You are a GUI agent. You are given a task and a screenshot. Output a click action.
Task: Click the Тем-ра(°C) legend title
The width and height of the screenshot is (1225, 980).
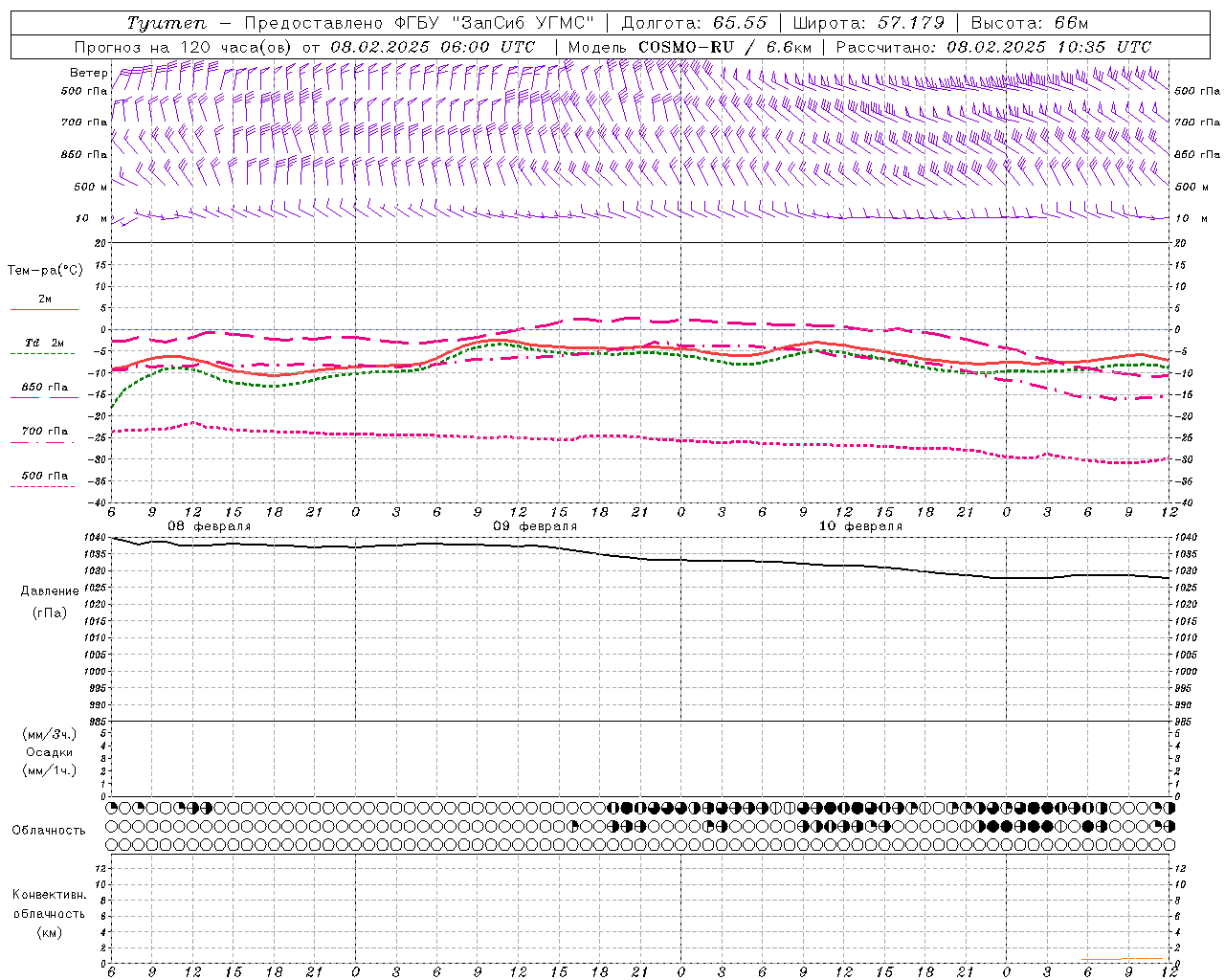point(45,271)
